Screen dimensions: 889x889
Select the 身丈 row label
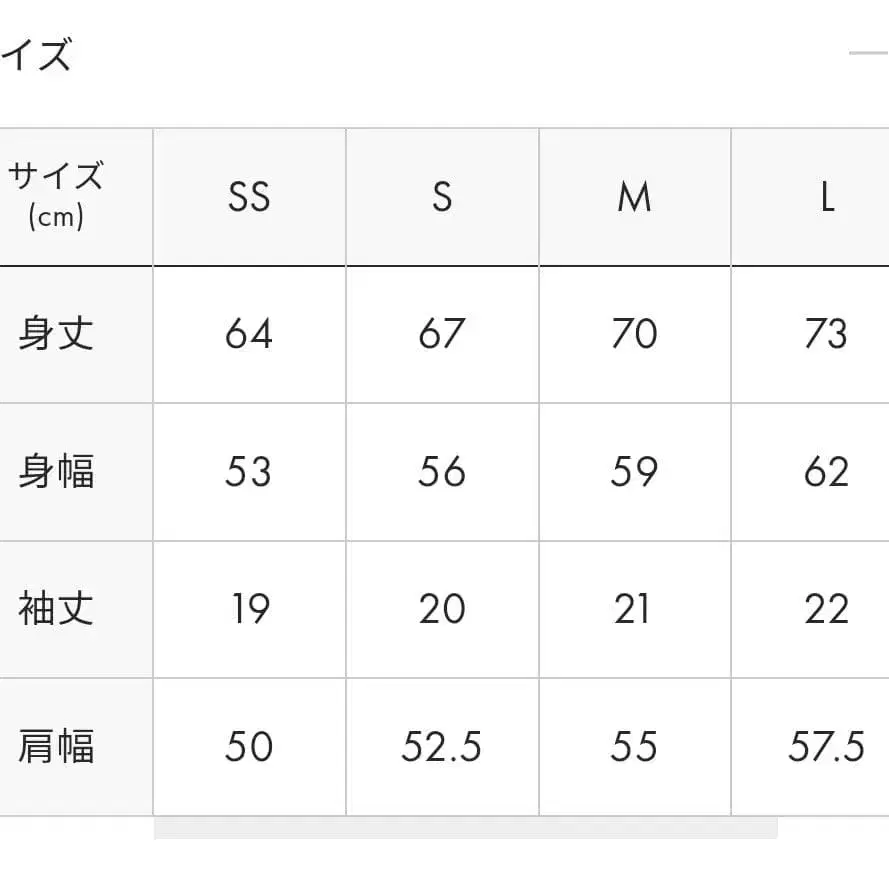[x=56, y=334]
